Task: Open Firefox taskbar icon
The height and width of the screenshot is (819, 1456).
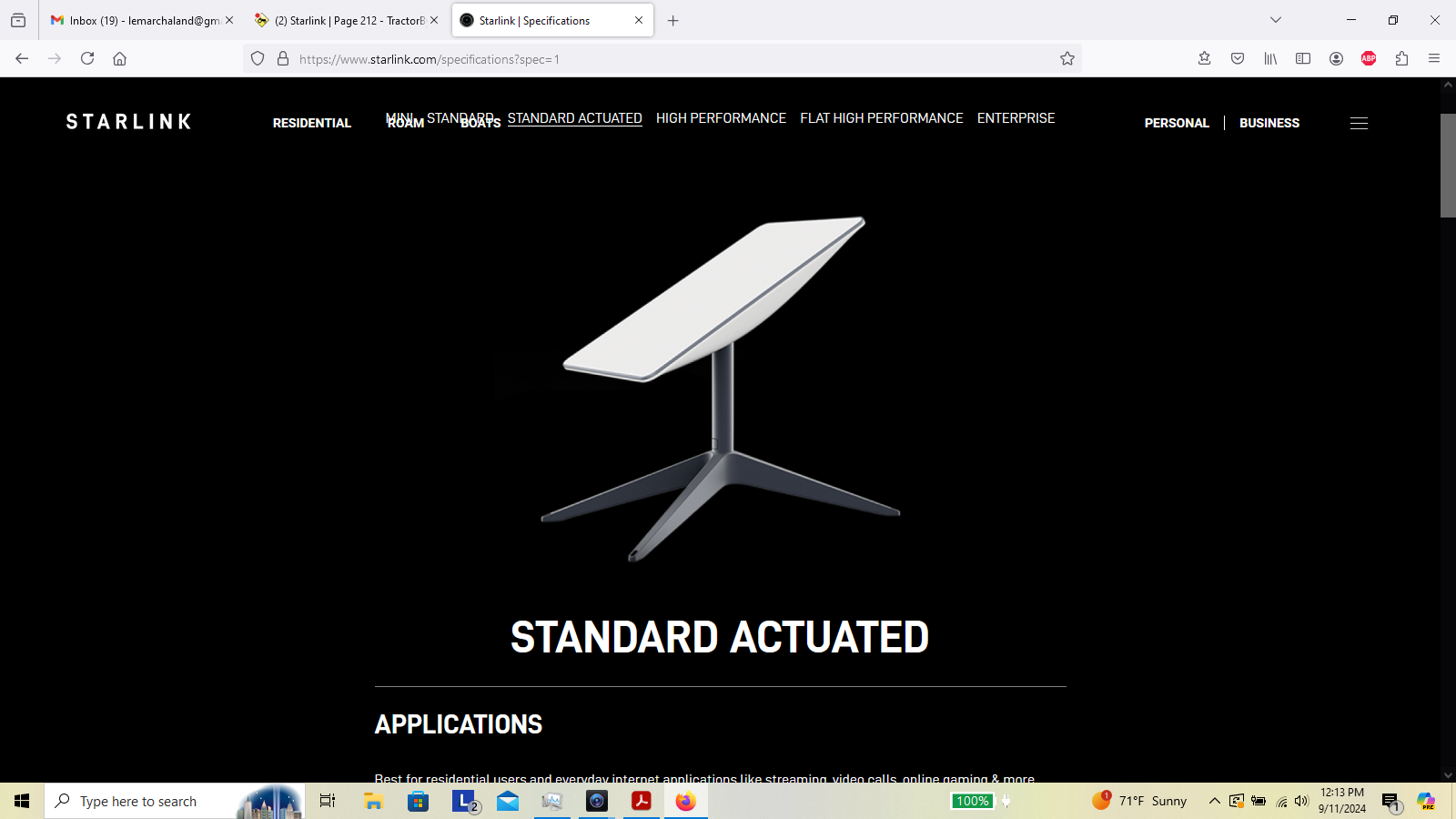Action: [x=685, y=801]
